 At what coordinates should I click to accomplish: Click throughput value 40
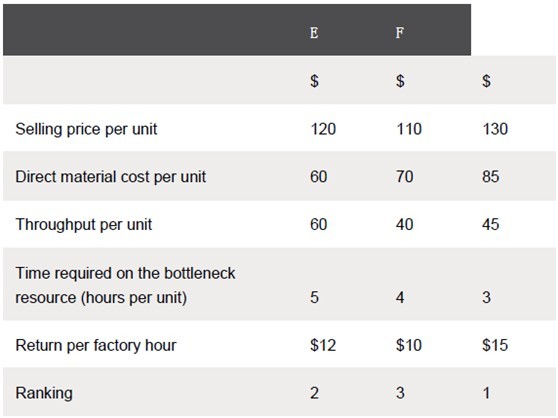tap(405, 224)
